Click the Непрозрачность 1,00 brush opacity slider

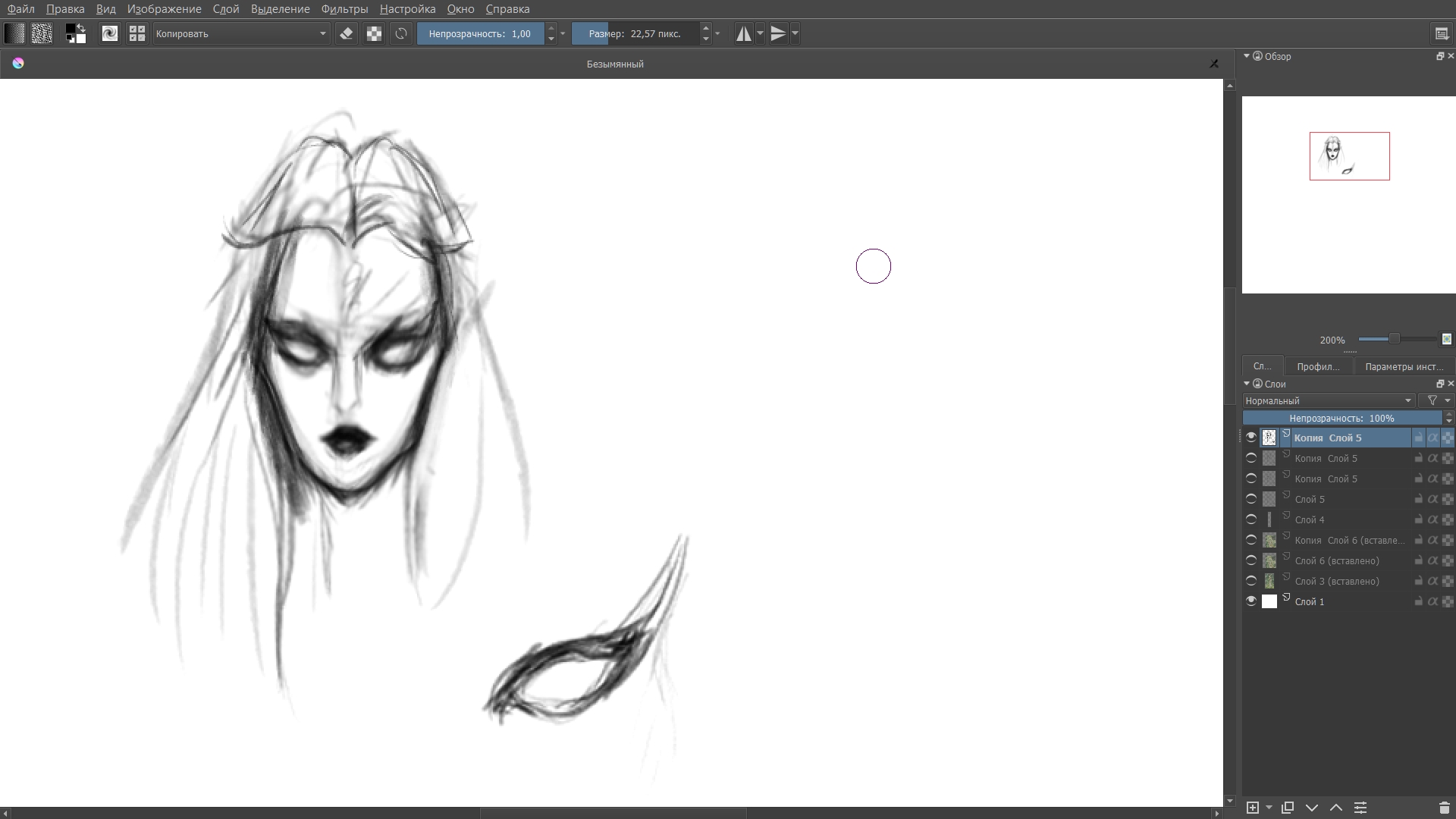point(480,33)
